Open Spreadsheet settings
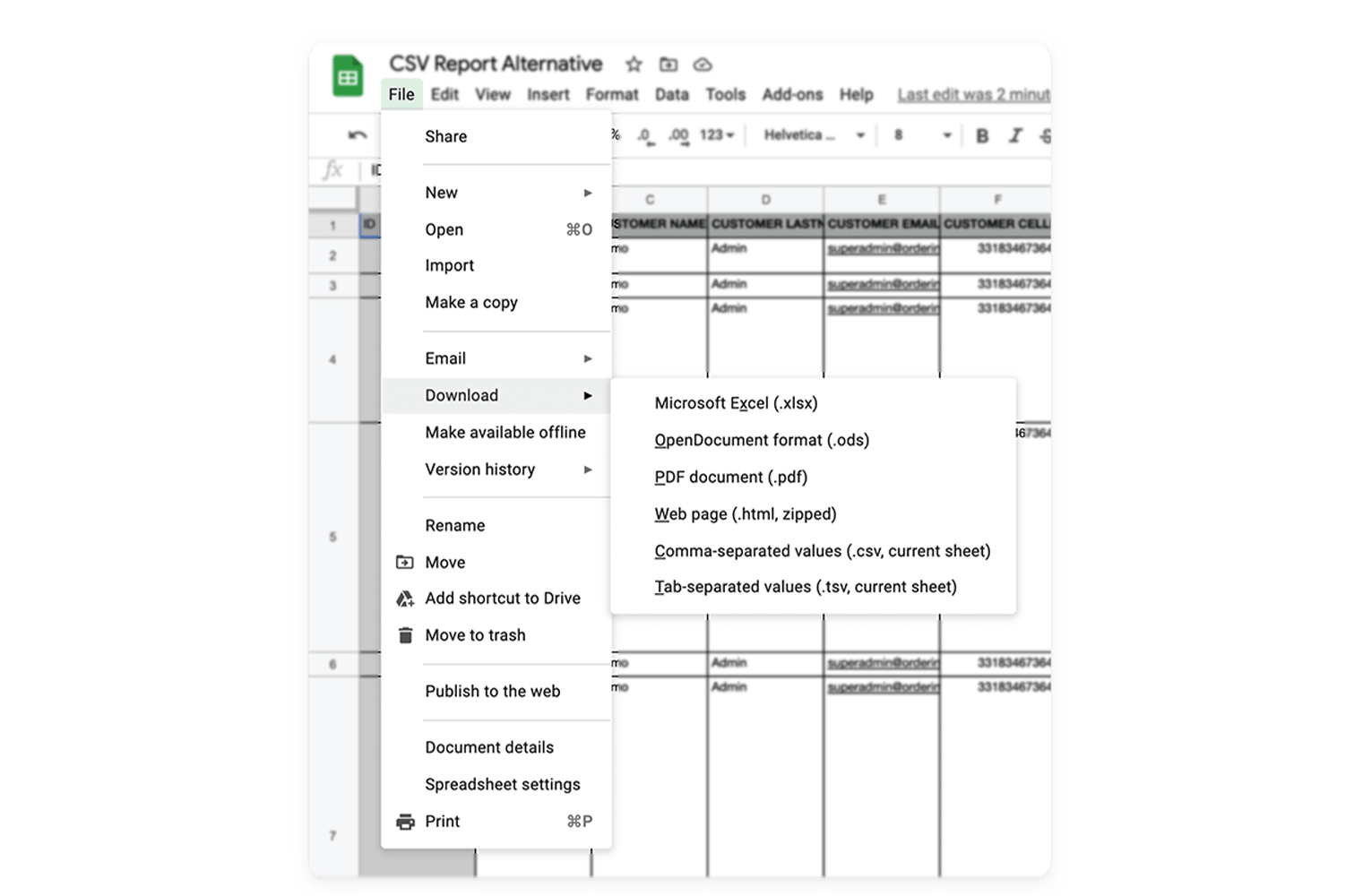 pyautogui.click(x=496, y=785)
